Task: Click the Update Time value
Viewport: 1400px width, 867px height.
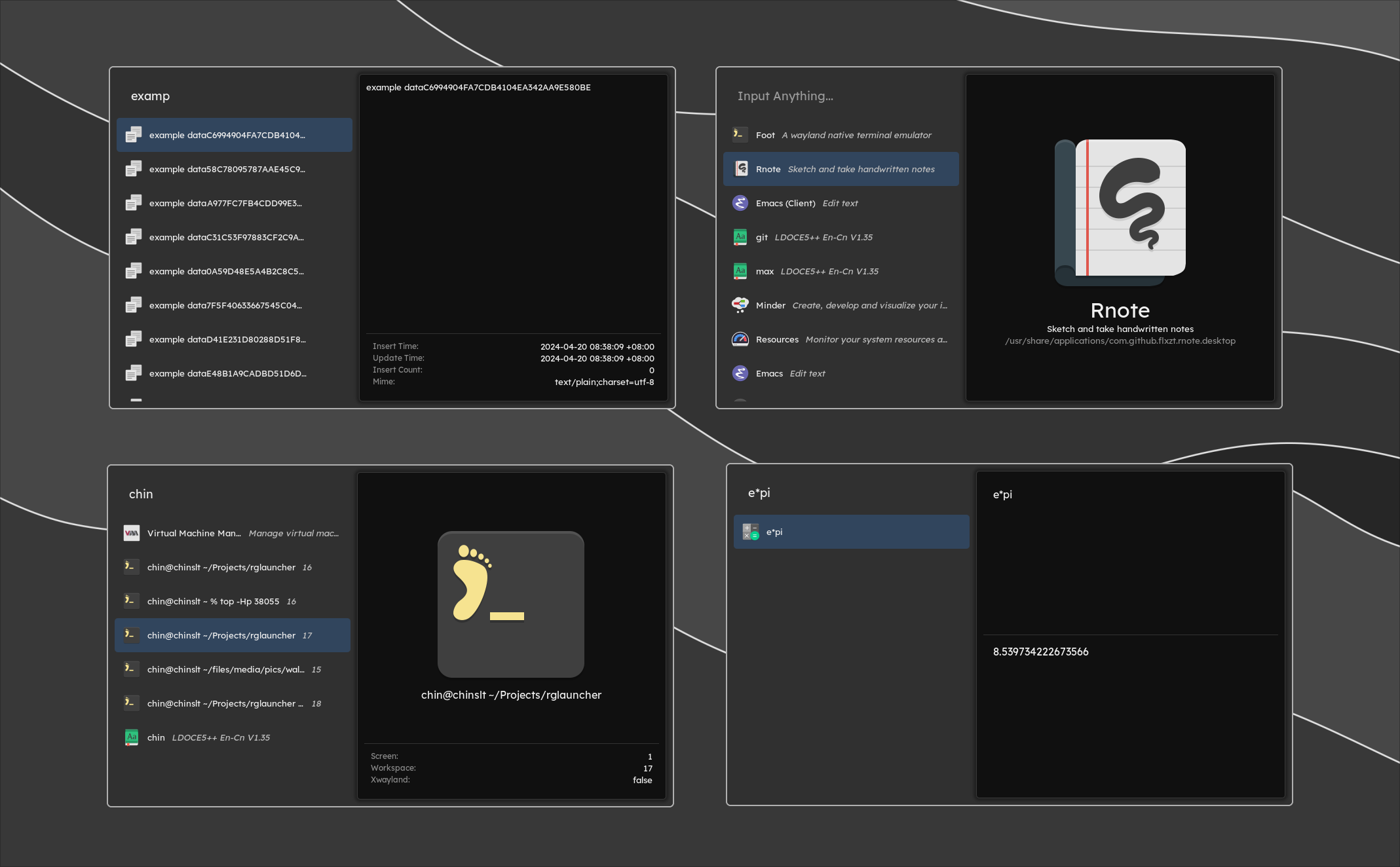Action: pos(597,359)
